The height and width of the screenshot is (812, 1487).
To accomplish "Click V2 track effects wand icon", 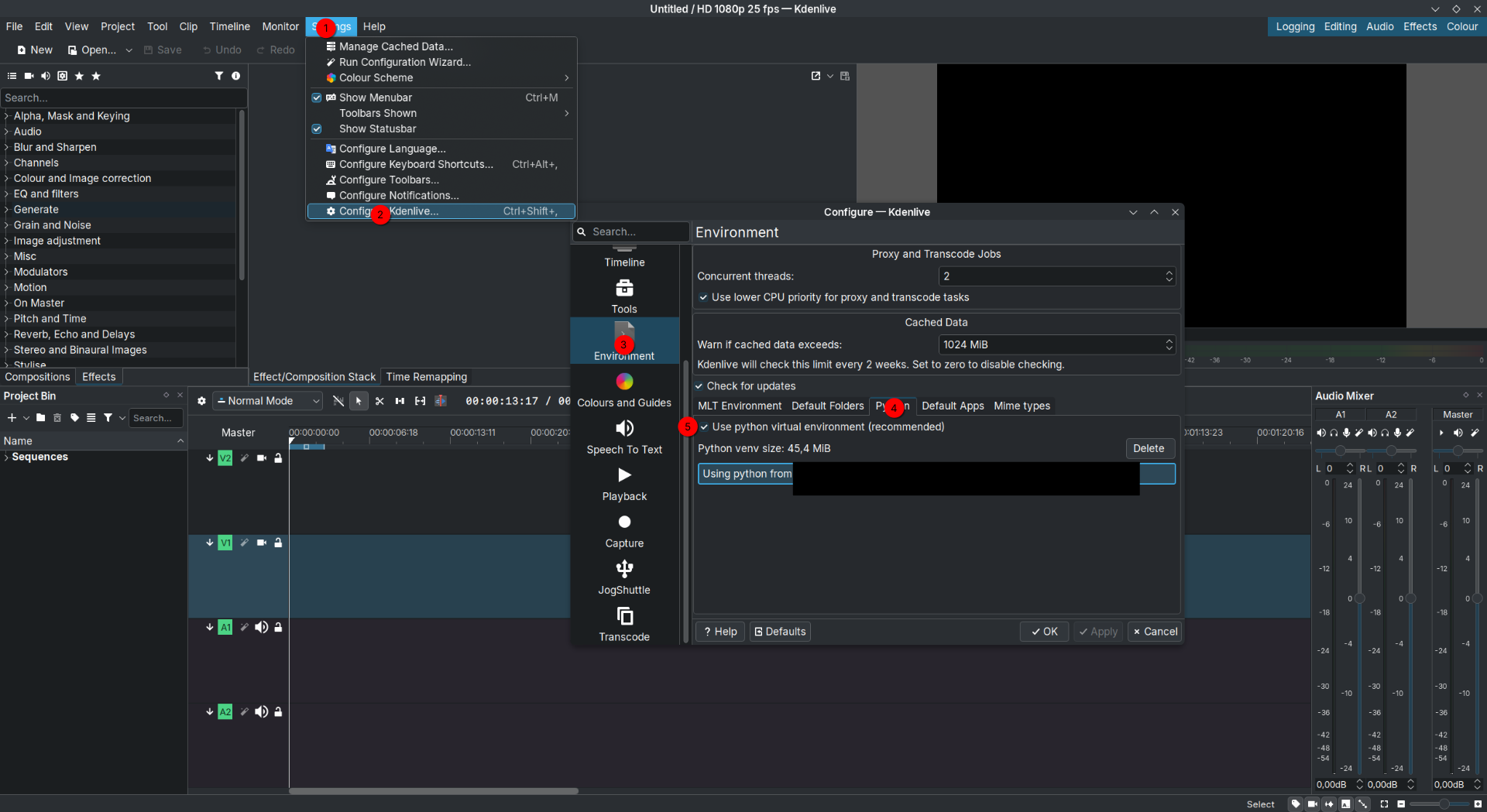I will (x=244, y=458).
